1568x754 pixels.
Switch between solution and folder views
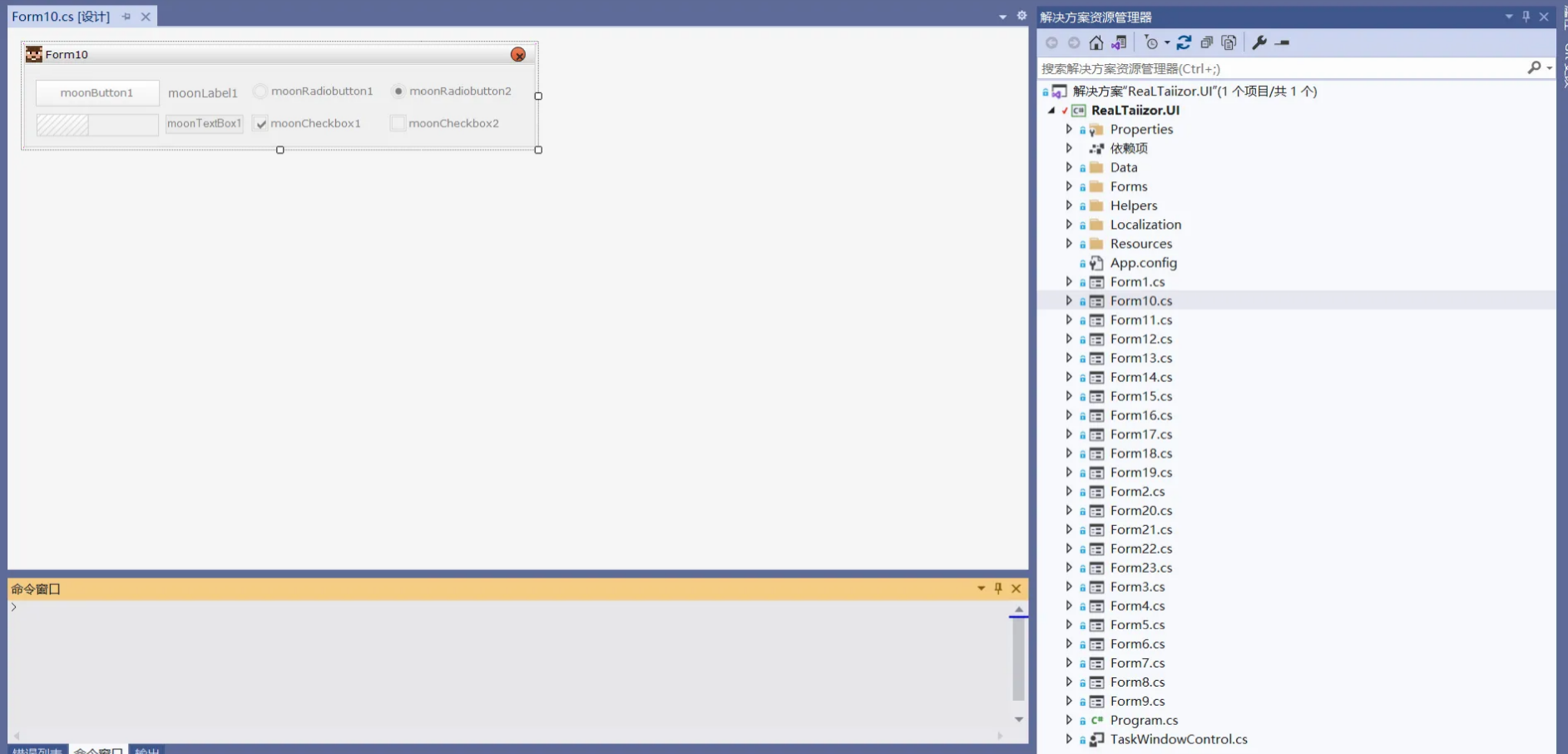(1119, 42)
